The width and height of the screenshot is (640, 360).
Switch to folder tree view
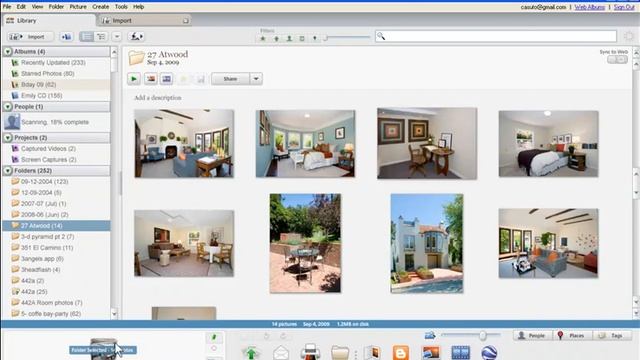click(101, 37)
